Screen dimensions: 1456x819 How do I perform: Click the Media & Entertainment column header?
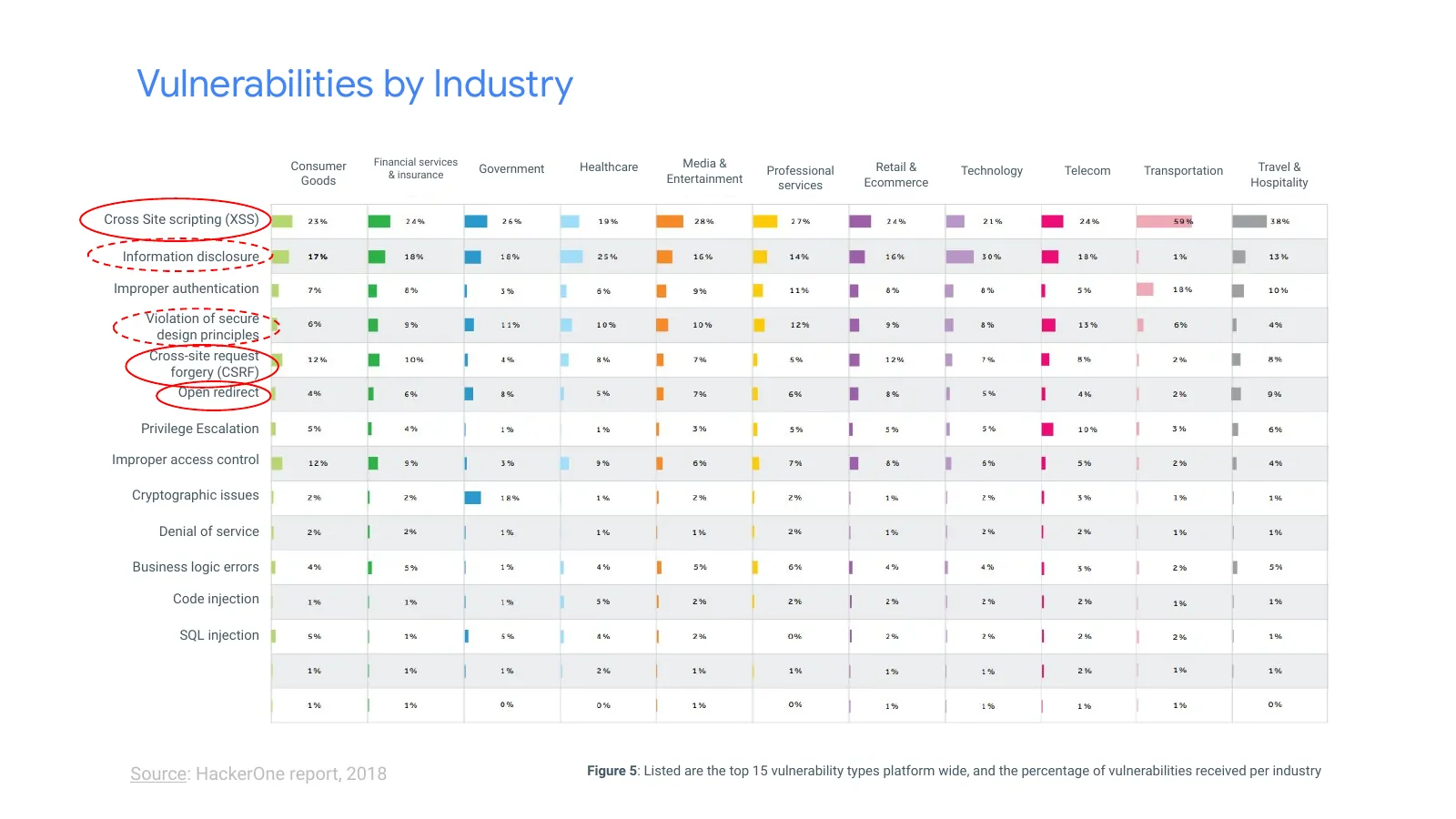tap(704, 171)
